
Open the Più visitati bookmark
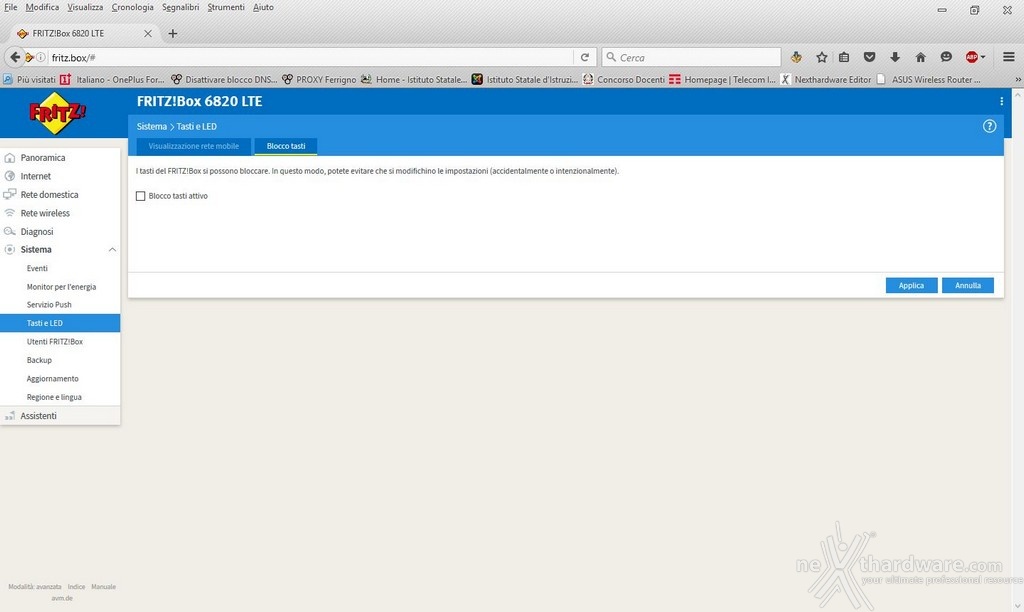click(x=29, y=79)
